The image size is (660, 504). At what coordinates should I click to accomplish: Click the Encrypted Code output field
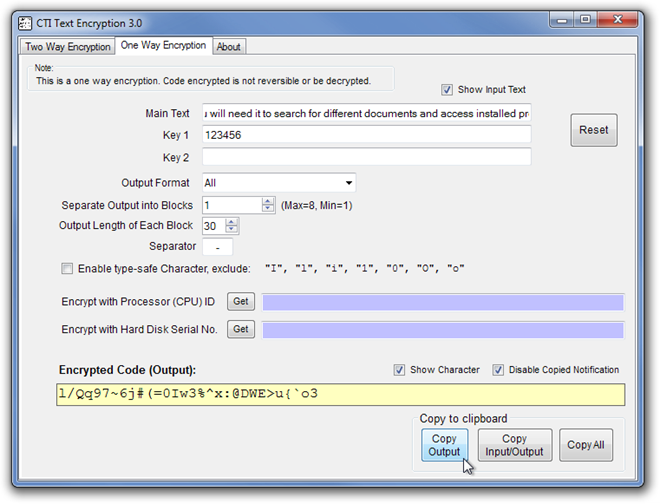(341, 394)
